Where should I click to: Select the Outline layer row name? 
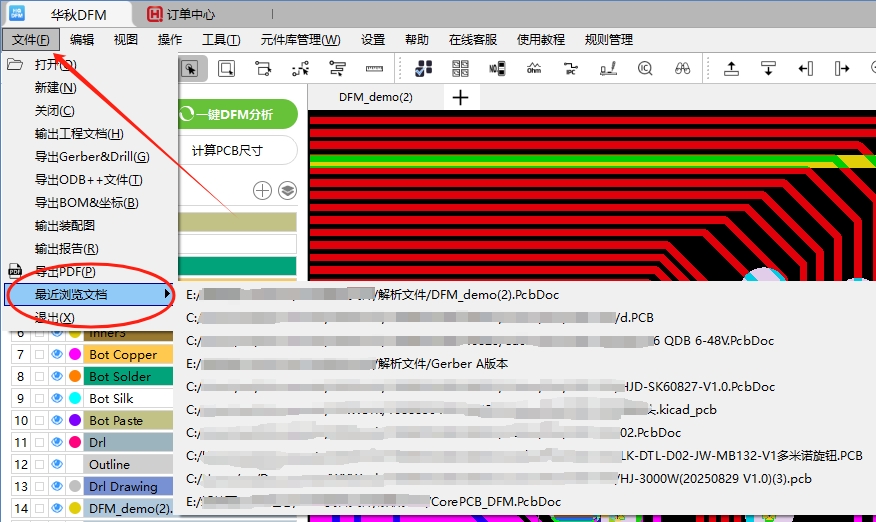pos(110,464)
